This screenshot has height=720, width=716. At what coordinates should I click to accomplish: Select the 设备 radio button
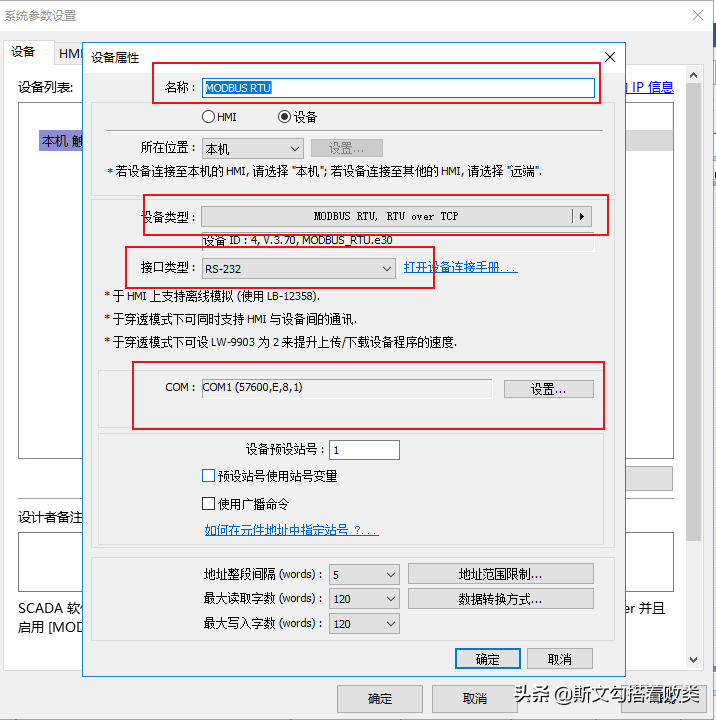pos(284,117)
